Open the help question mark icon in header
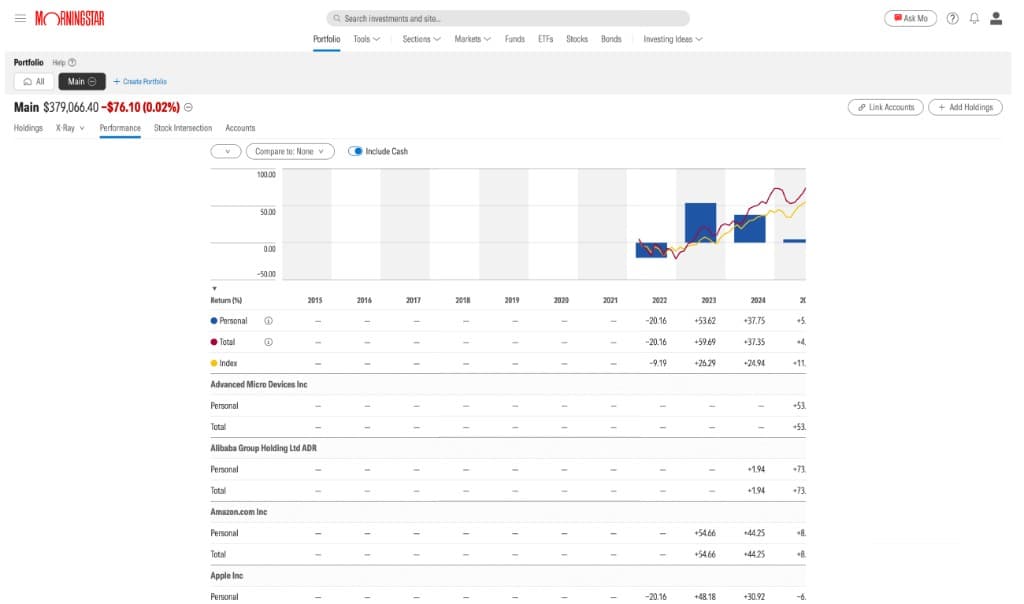1024x604 pixels. click(953, 18)
